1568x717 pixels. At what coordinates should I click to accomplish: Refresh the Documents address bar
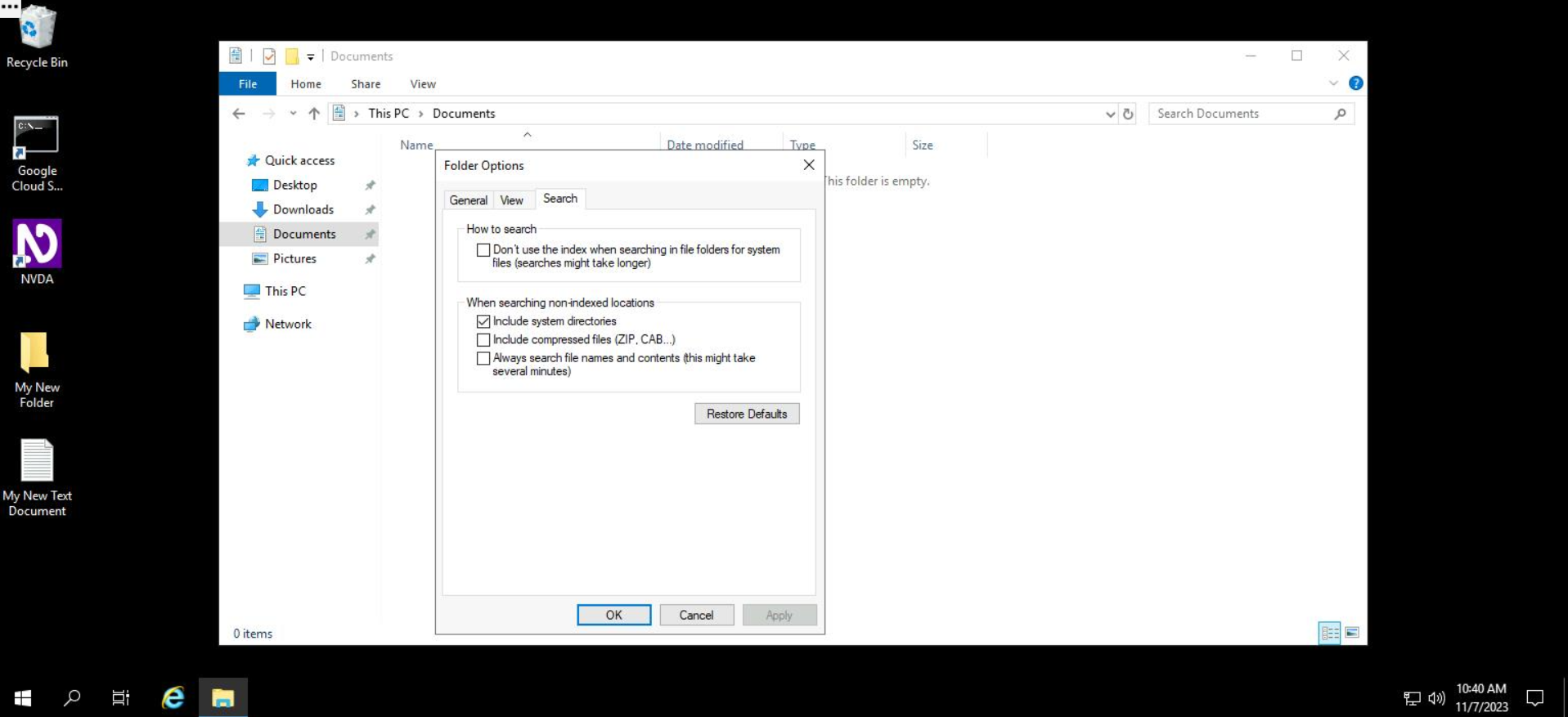[1128, 114]
